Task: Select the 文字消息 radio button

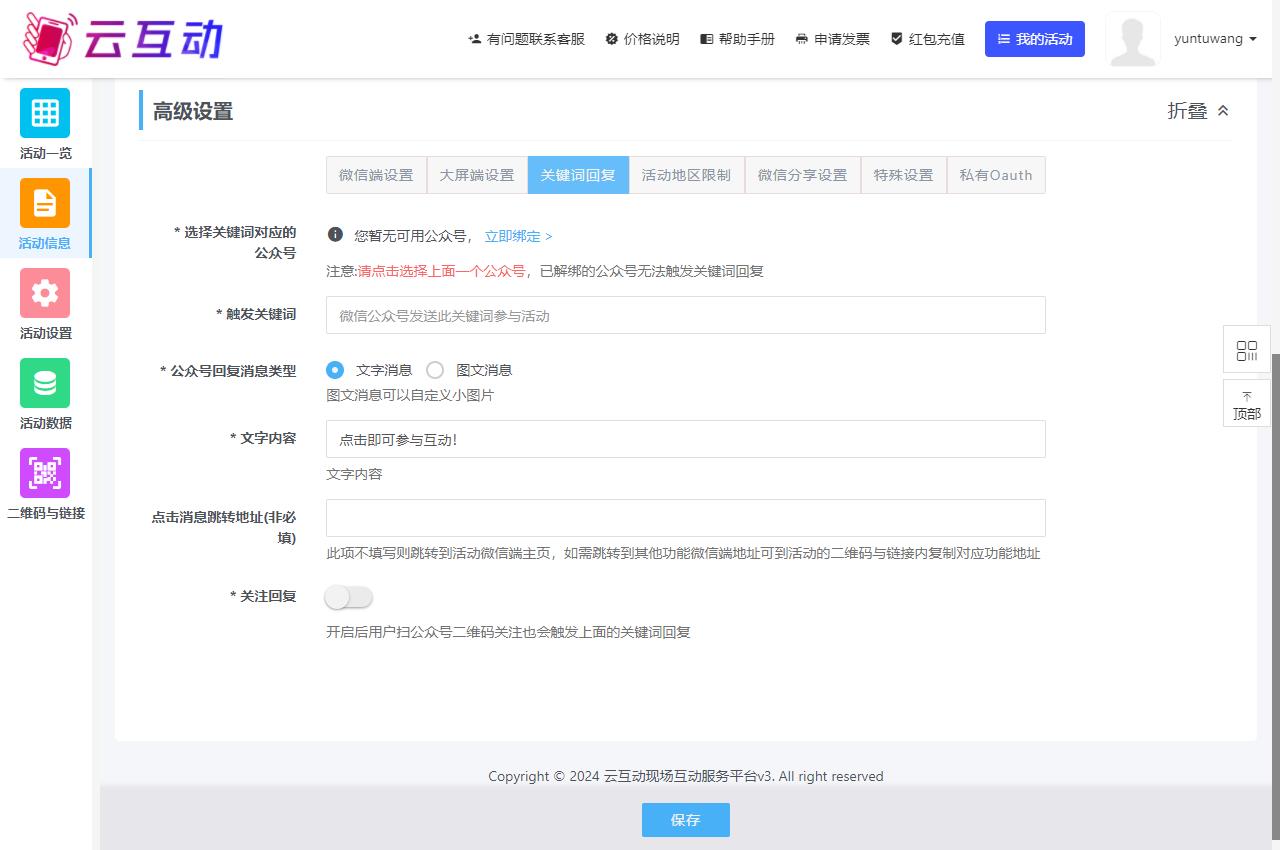Action: [x=335, y=370]
